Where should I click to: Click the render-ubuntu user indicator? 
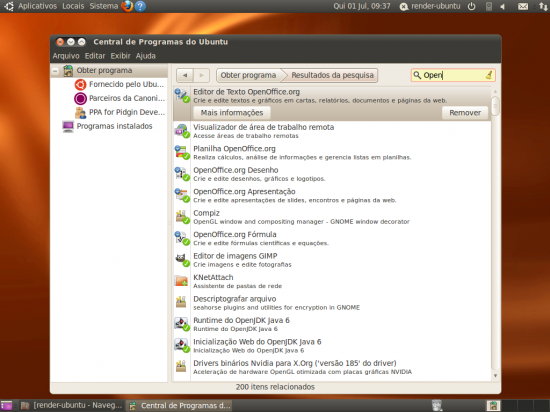coord(430,6)
